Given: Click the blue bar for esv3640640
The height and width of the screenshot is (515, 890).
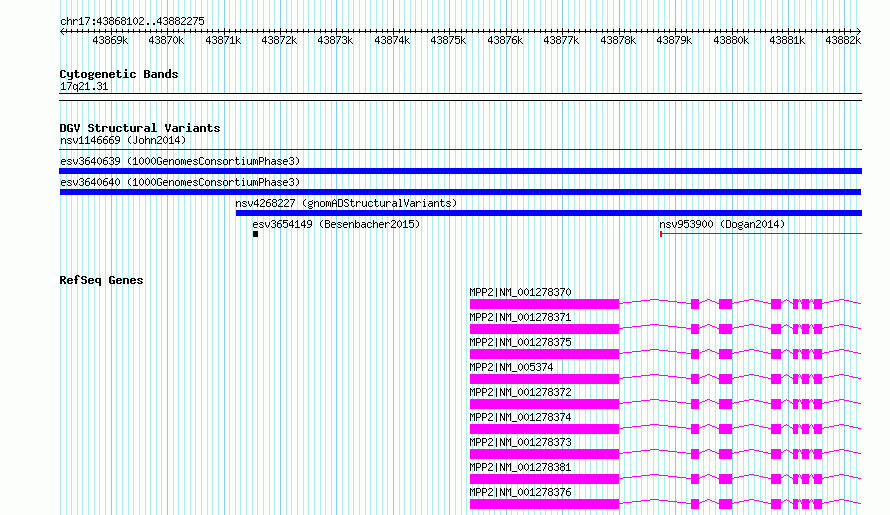Looking at the screenshot, I should coord(460,192).
